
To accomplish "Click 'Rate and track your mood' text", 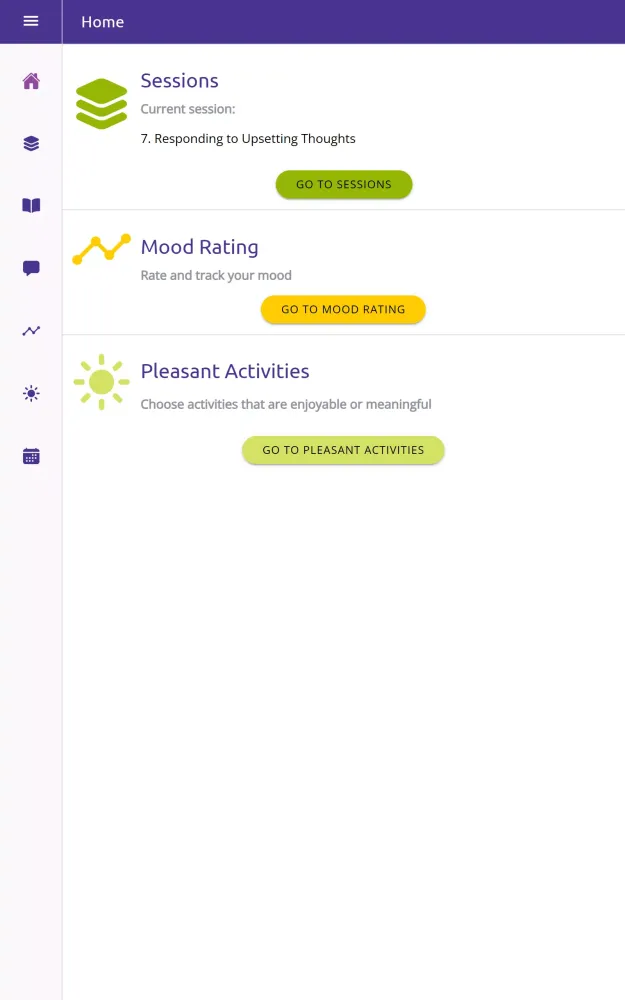I will click(x=216, y=275).
